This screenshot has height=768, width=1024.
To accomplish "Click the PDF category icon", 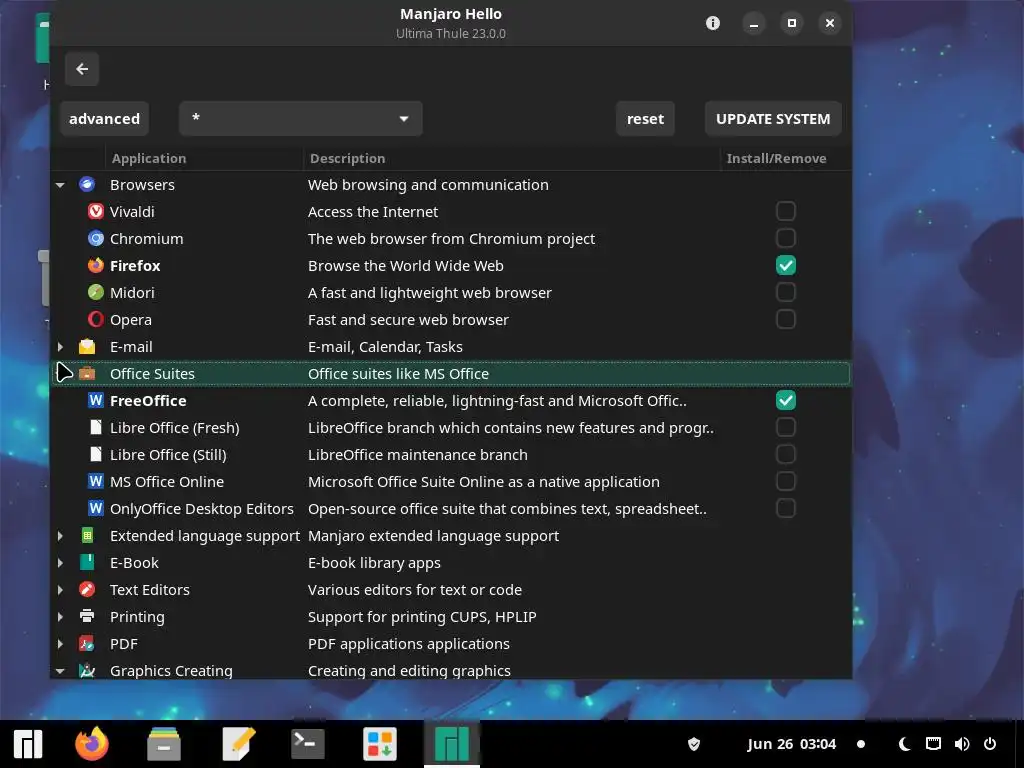I will [x=87, y=644].
